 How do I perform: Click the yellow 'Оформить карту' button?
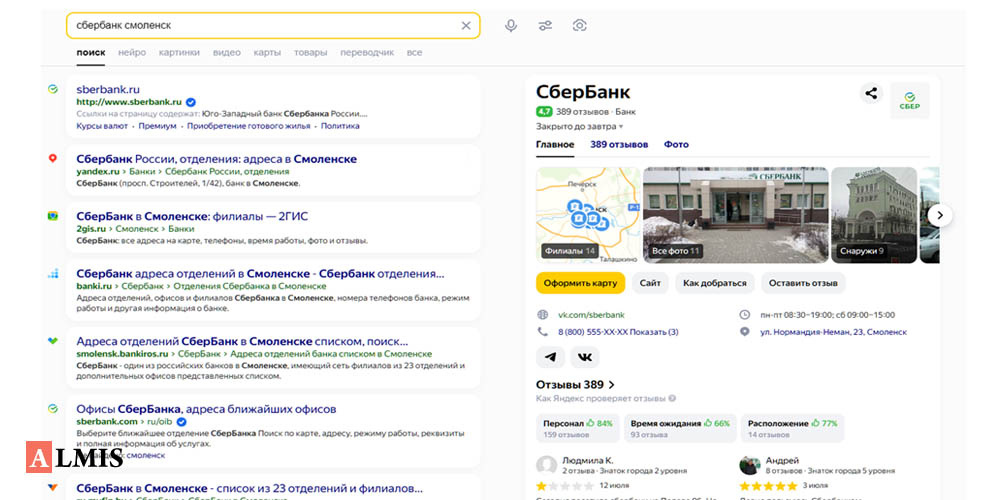[x=580, y=283]
